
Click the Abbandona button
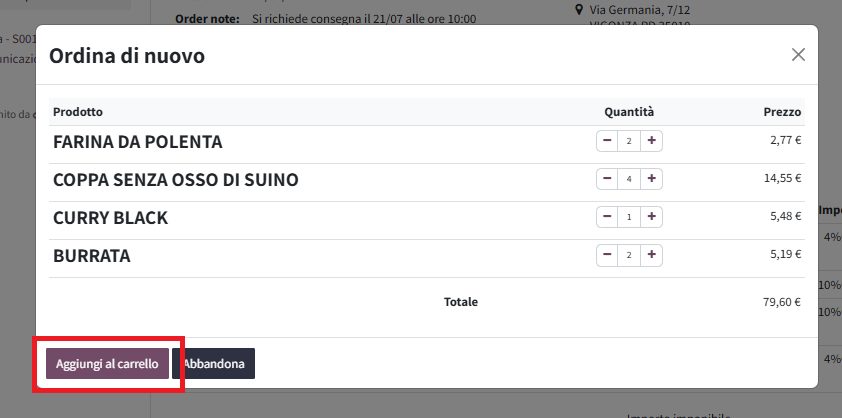tap(213, 364)
